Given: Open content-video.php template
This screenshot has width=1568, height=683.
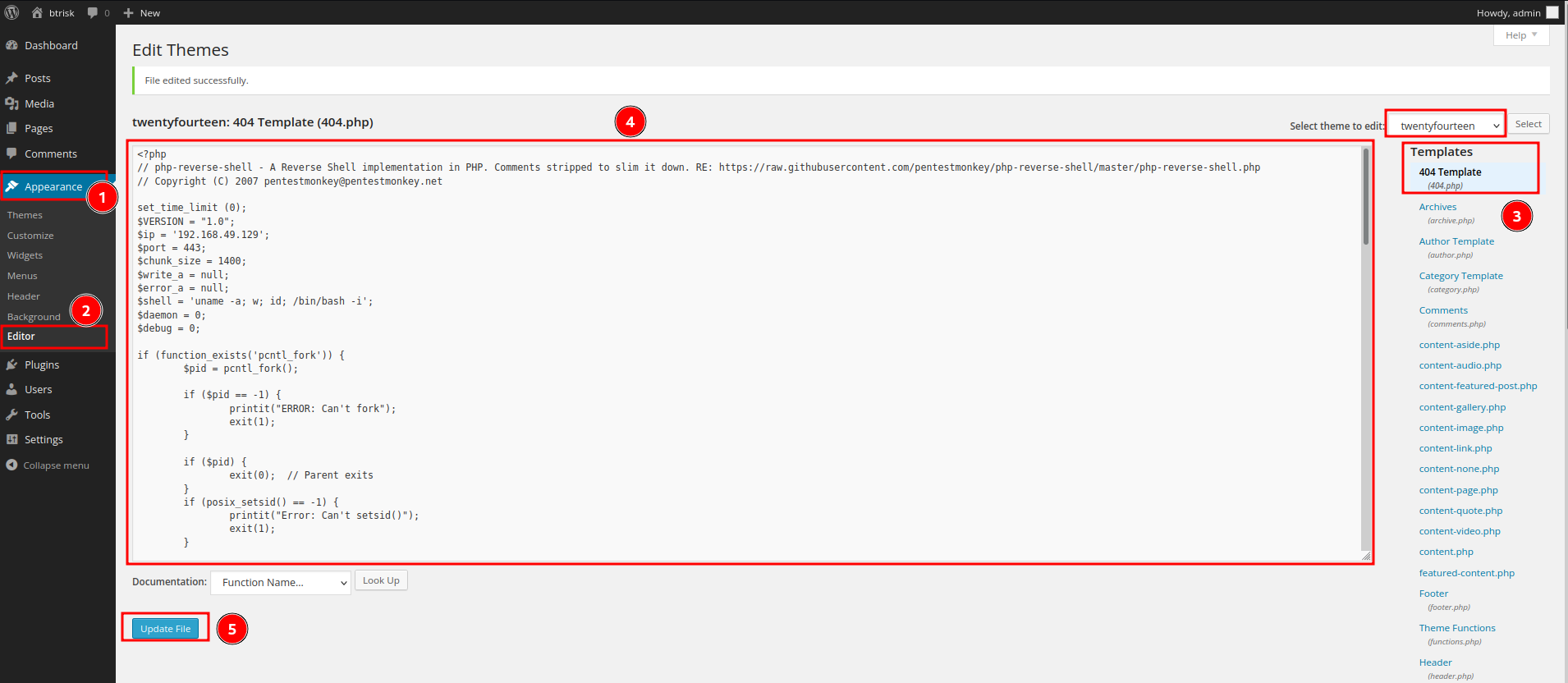Looking at the screenshot, I should point(1460,531).
